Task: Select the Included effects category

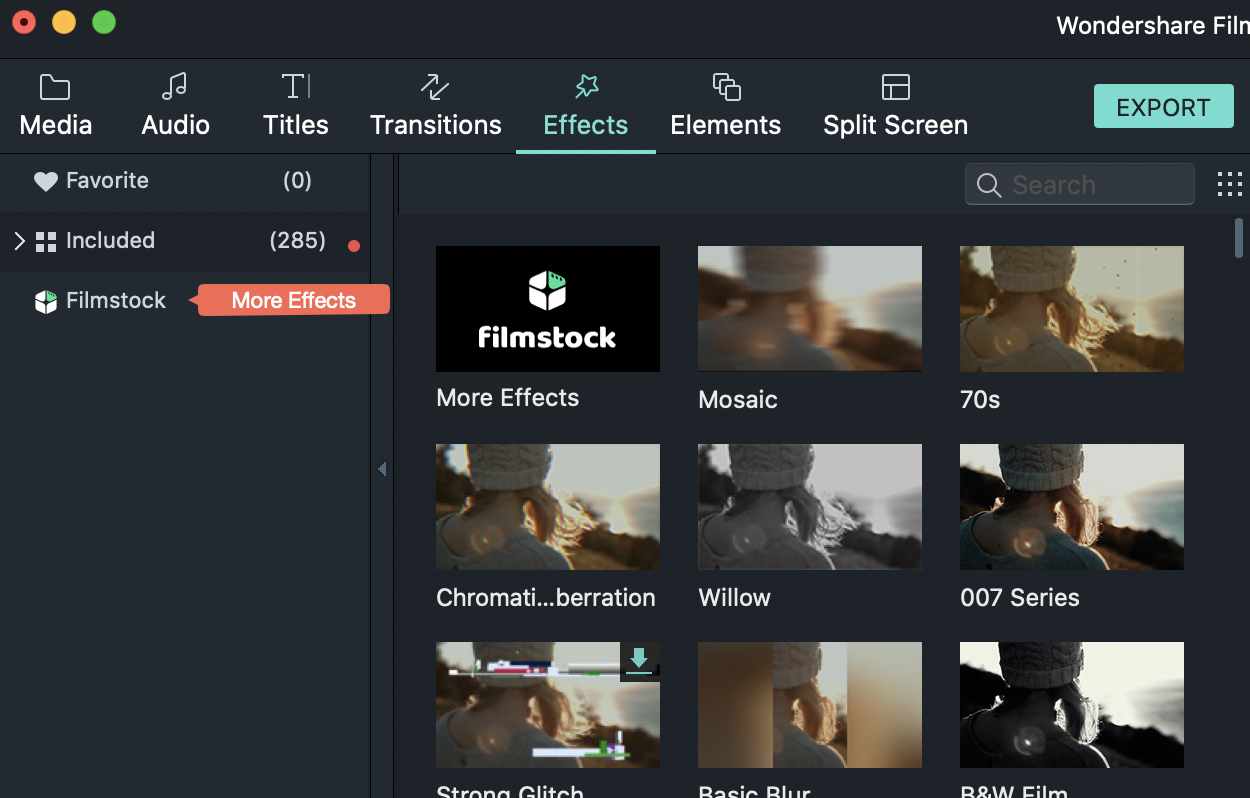Action: 184,241
